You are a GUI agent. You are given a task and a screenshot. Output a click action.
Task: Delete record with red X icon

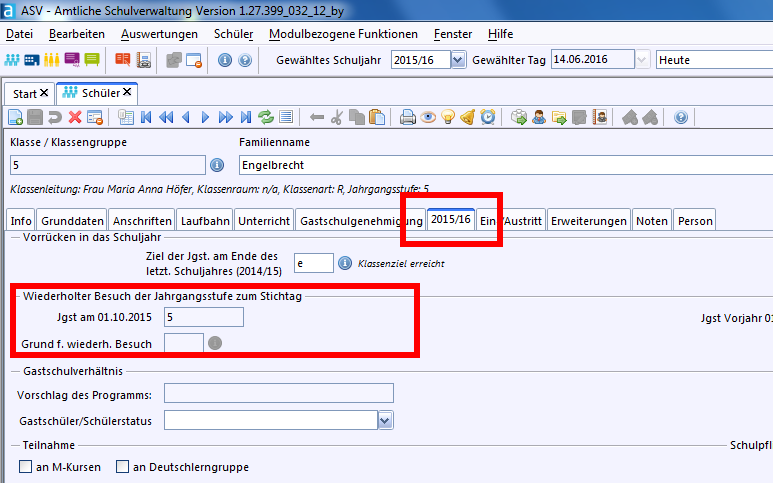pos(75,117)
